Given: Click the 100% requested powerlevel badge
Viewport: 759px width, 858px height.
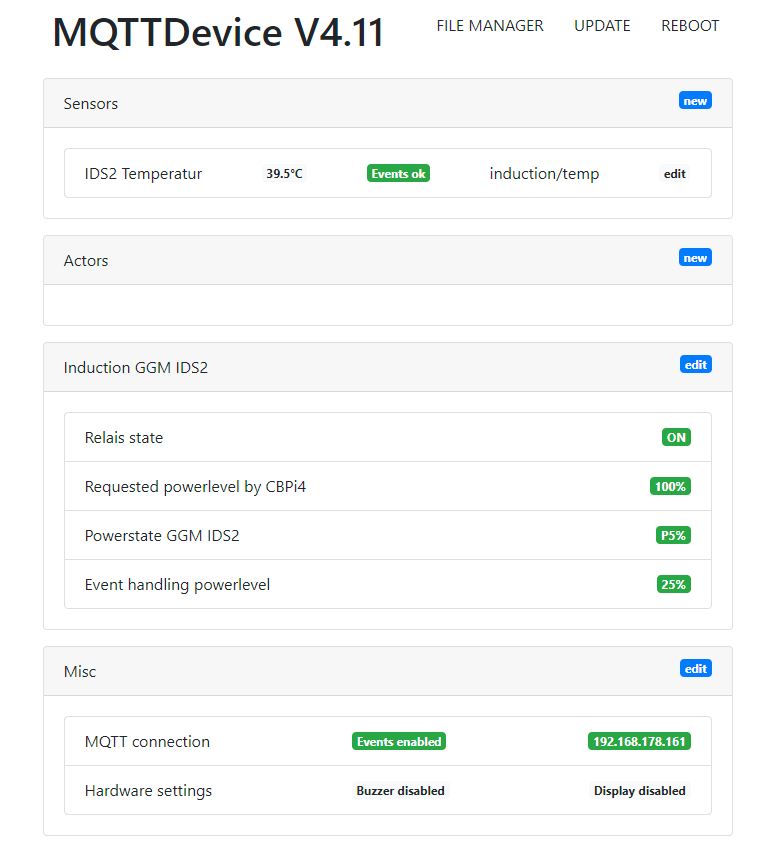Looking at the screenshot, I should click(670, 487).
